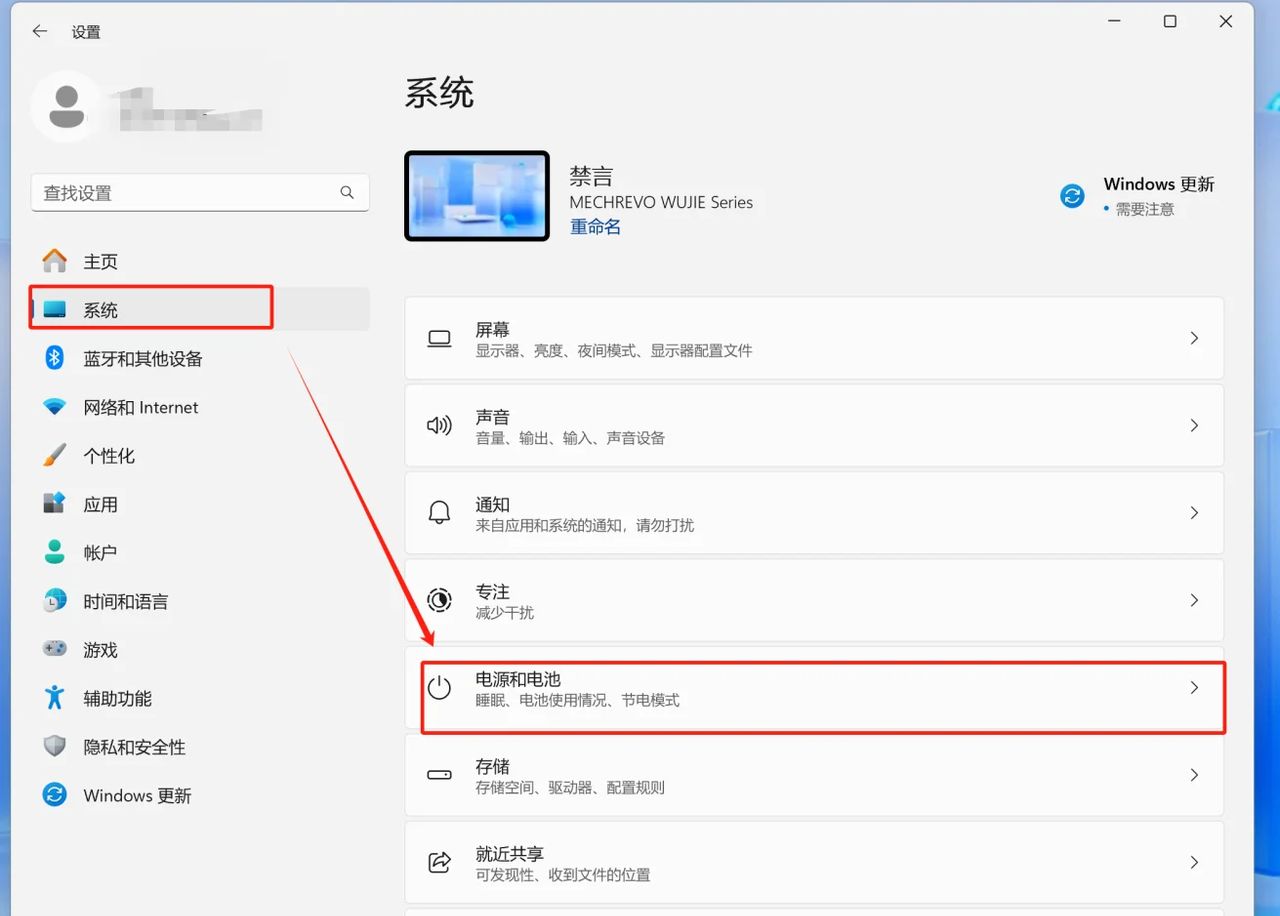Click the device wallpaper preview thumbnail
The width and height of the screenshot is (1280, 916).
(x=477, y=196)
